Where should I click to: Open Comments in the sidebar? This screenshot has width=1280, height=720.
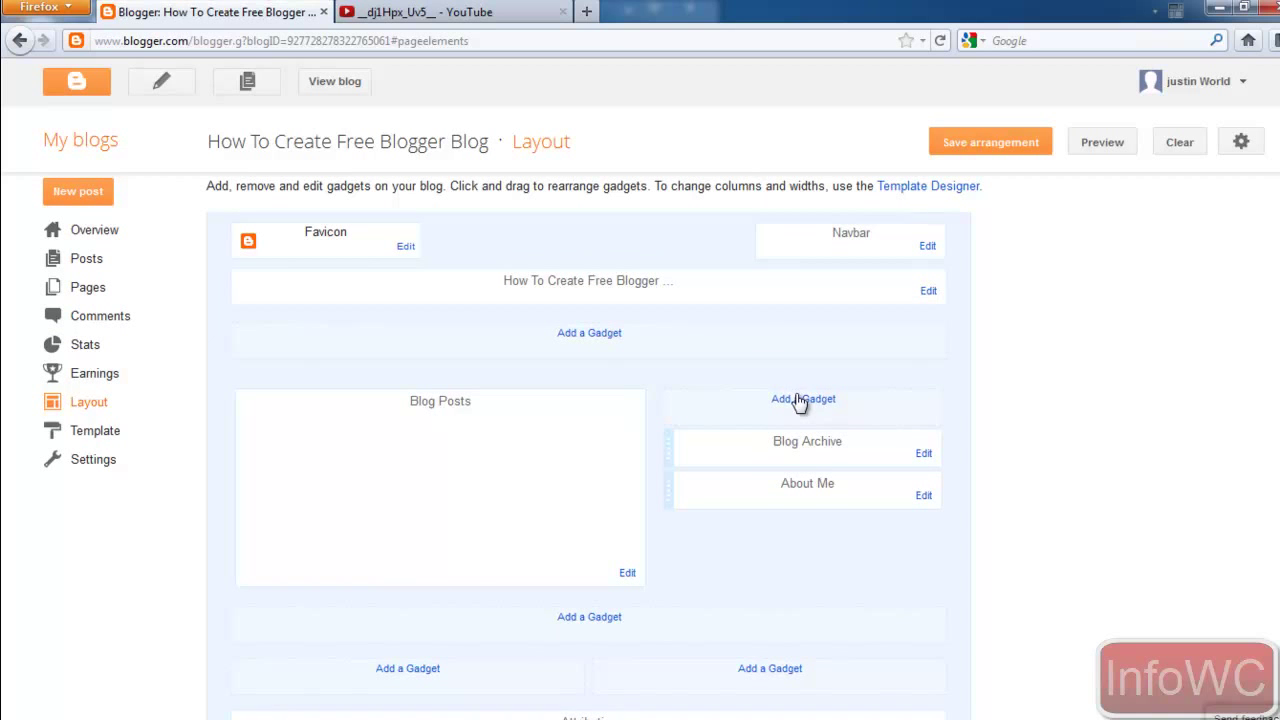(x=100, y=316)
